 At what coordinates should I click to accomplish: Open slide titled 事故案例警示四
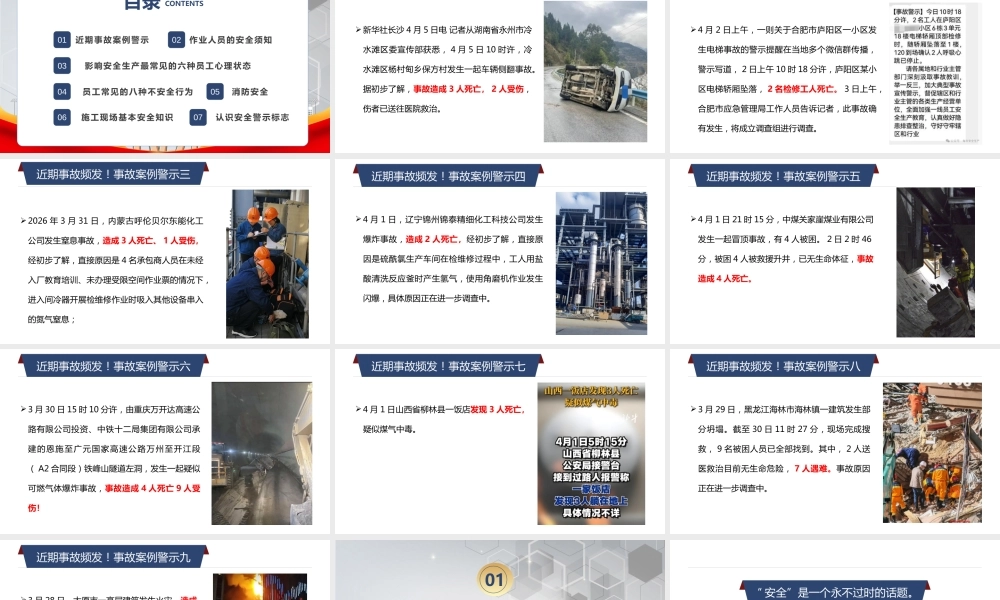(x=448, y=176)
